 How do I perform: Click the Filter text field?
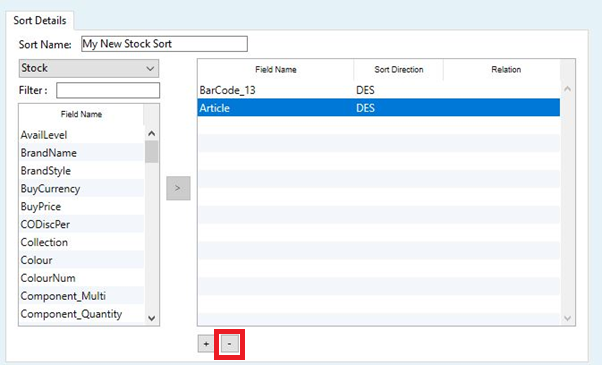108,90
